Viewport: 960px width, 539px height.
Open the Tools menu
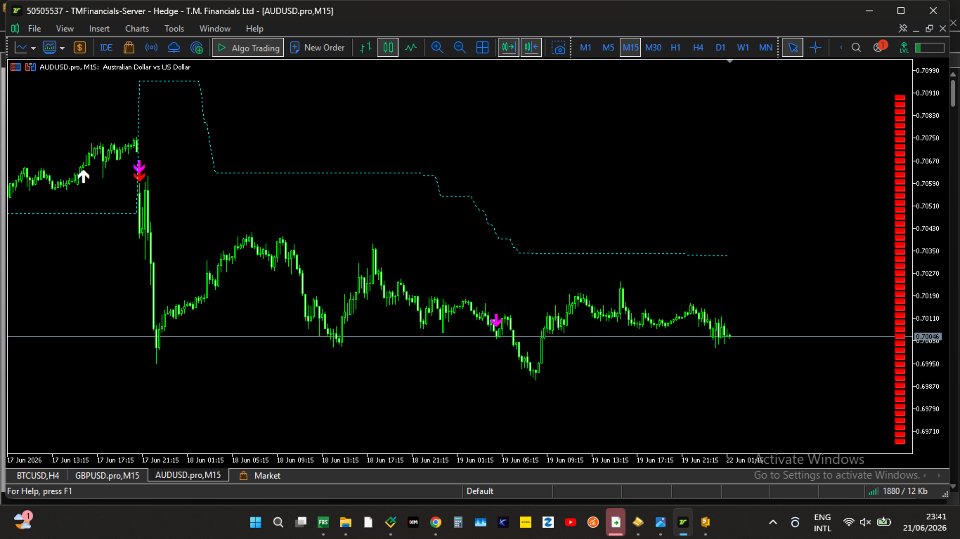pos(174,29)
